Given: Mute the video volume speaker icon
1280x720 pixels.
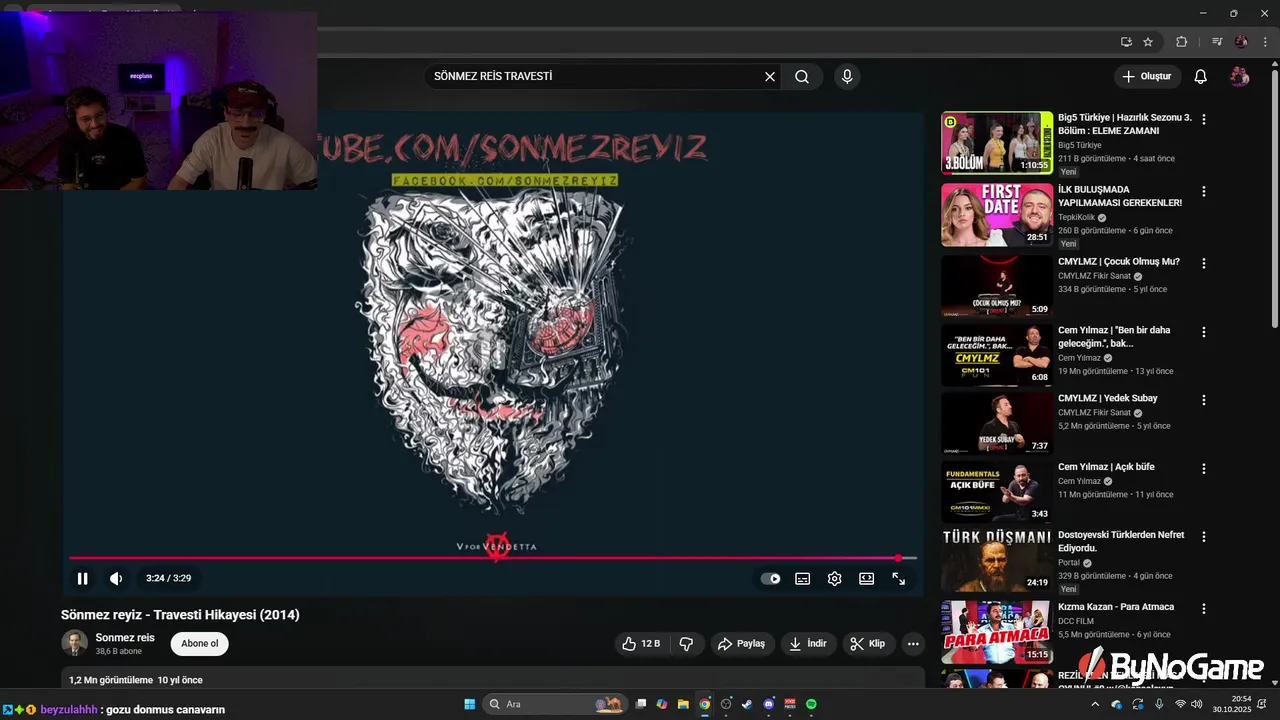Looking at the screenshot, I should (x=116, y=578).
